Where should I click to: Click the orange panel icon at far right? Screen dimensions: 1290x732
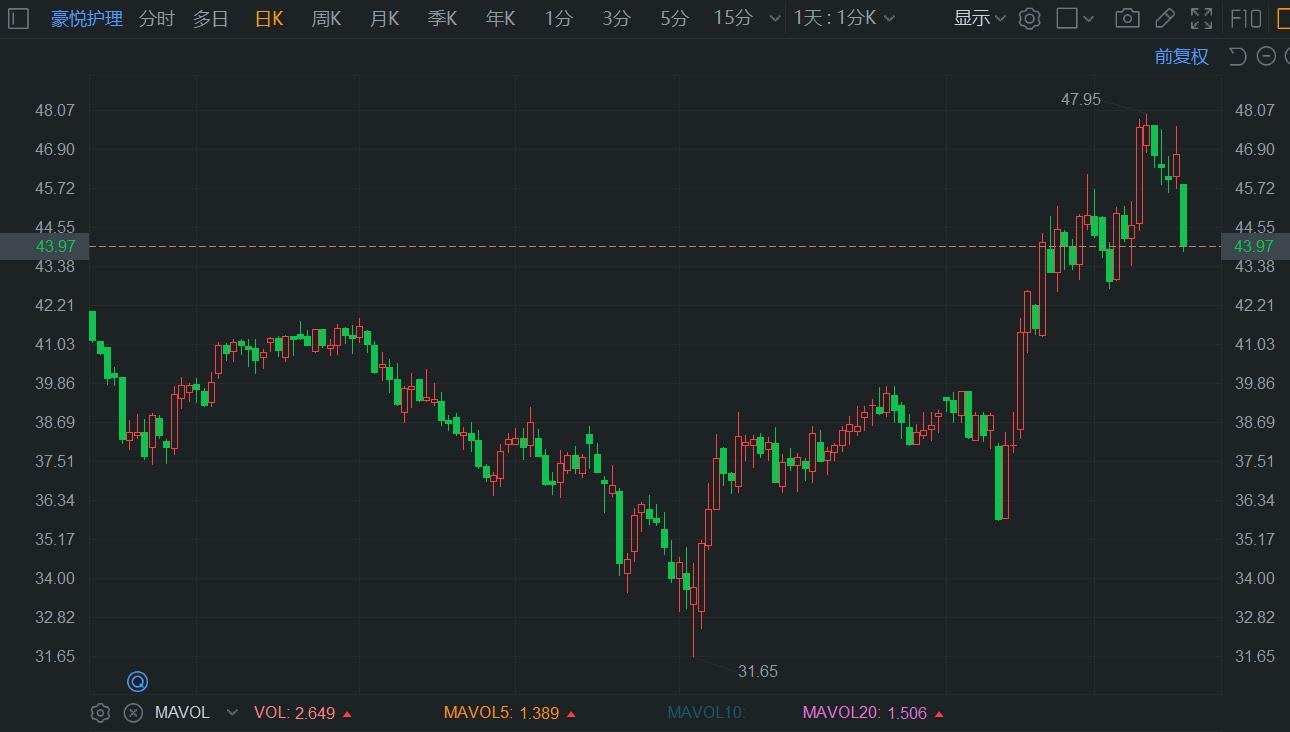pyautogui.click(x=1283, y=18)
